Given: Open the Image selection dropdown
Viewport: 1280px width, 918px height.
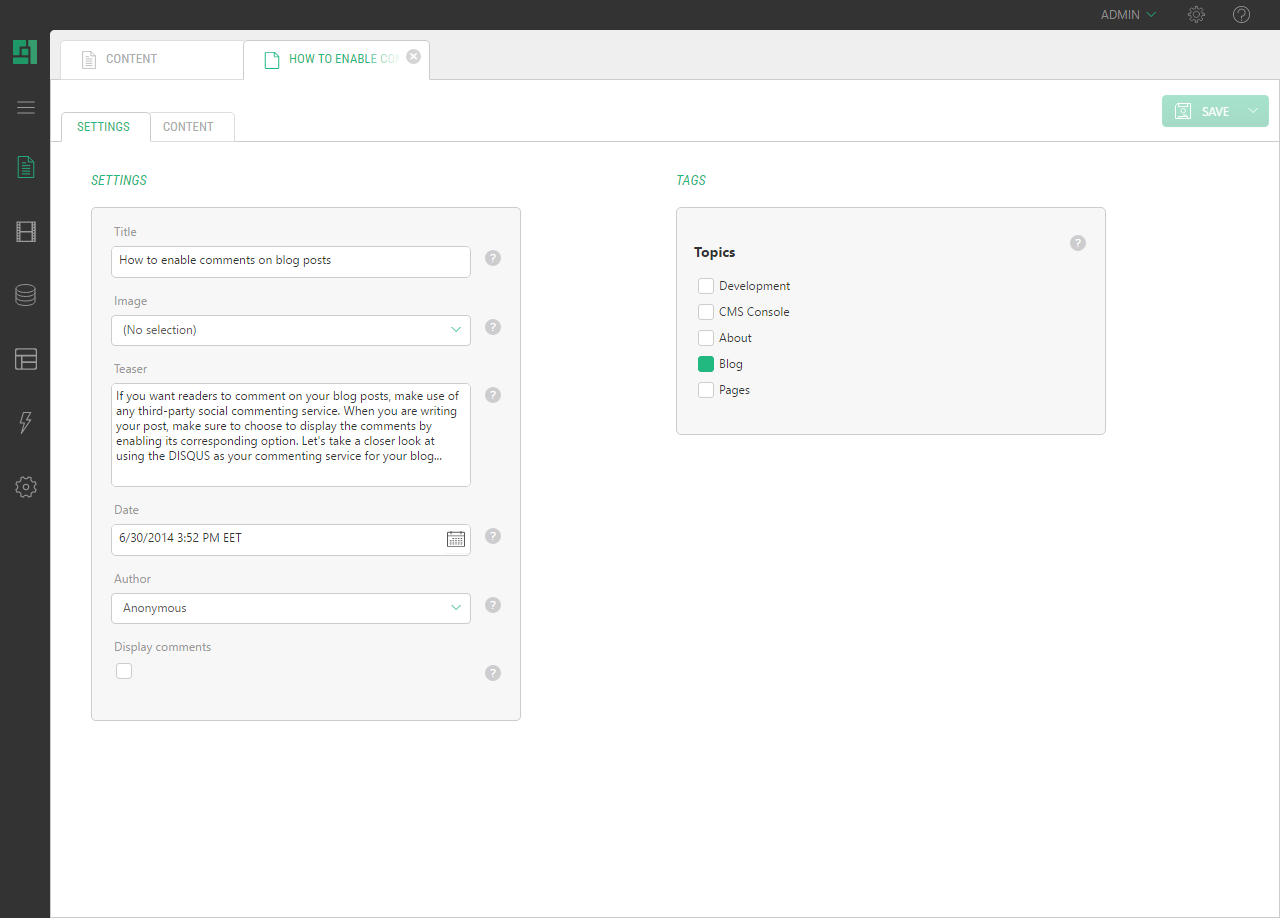Looking at the screenshot, I should (290, 330).
